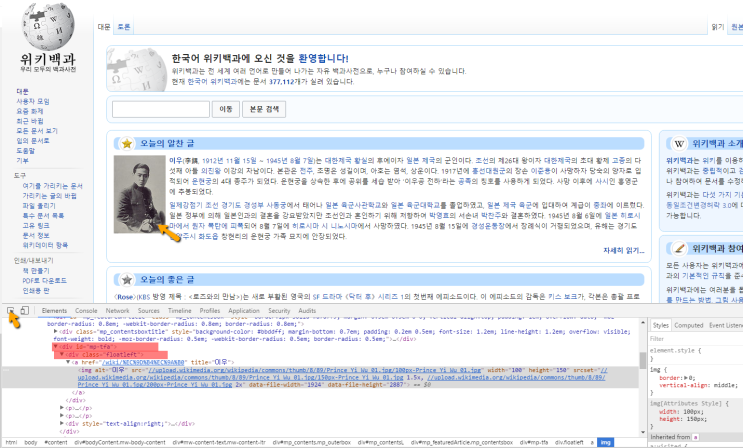
Task: Collapse the a href anchor node
Action: [68, 362]
